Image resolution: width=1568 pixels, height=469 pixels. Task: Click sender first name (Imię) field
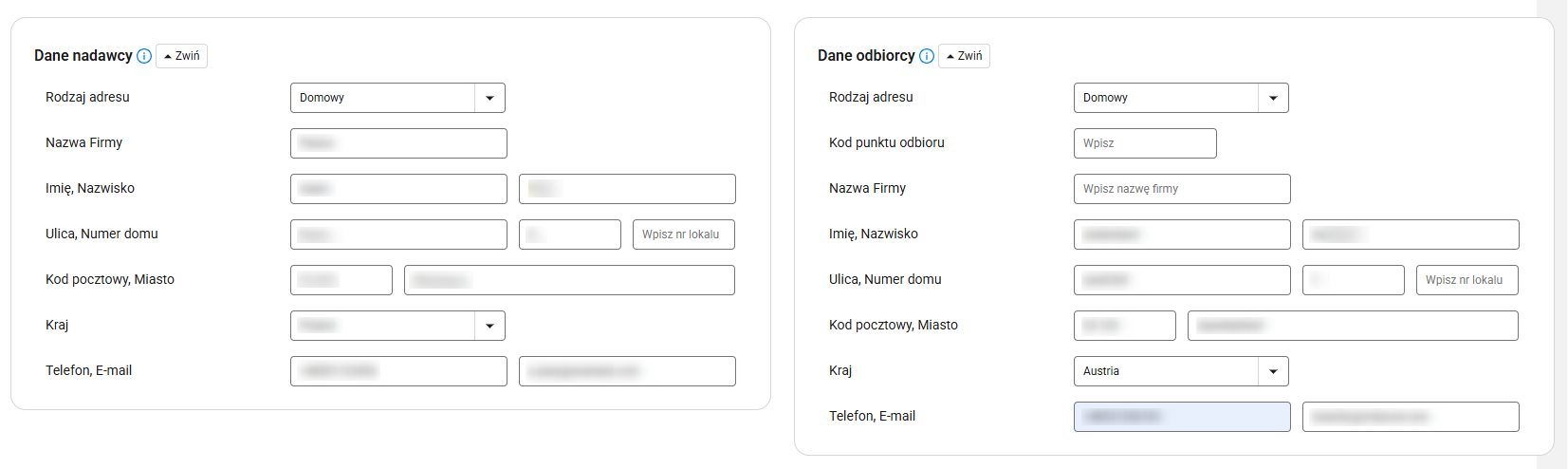[x=398, y=189]
